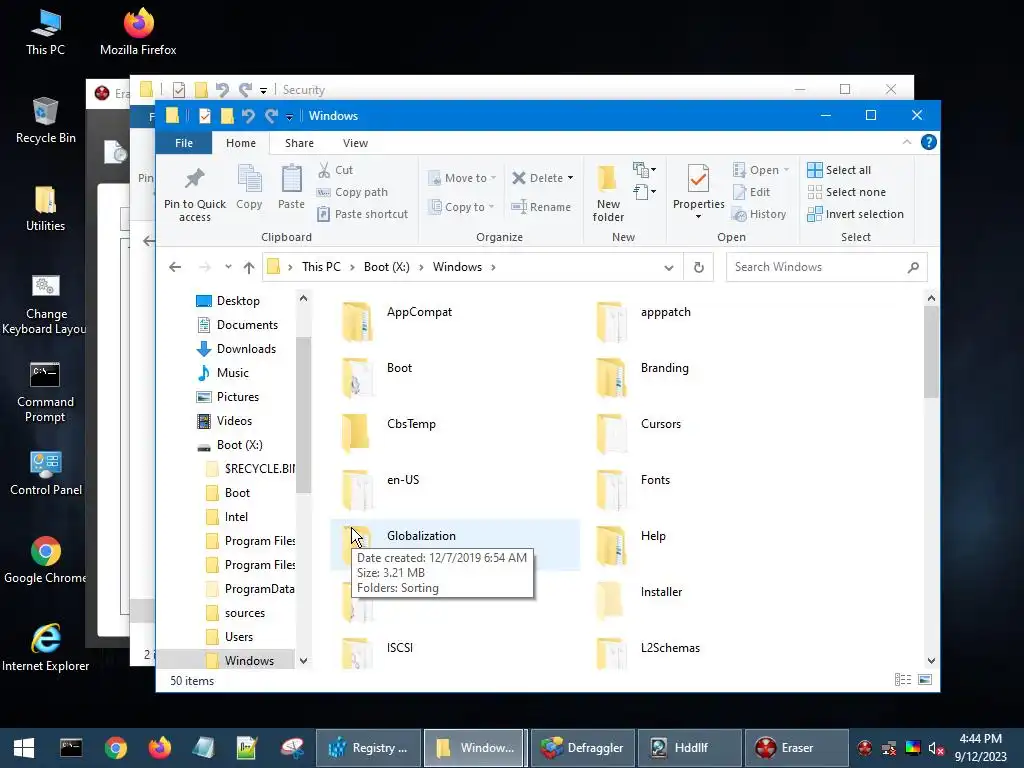
Task: Click navigation pane scroll down arrow
Action: coord(303,660)
